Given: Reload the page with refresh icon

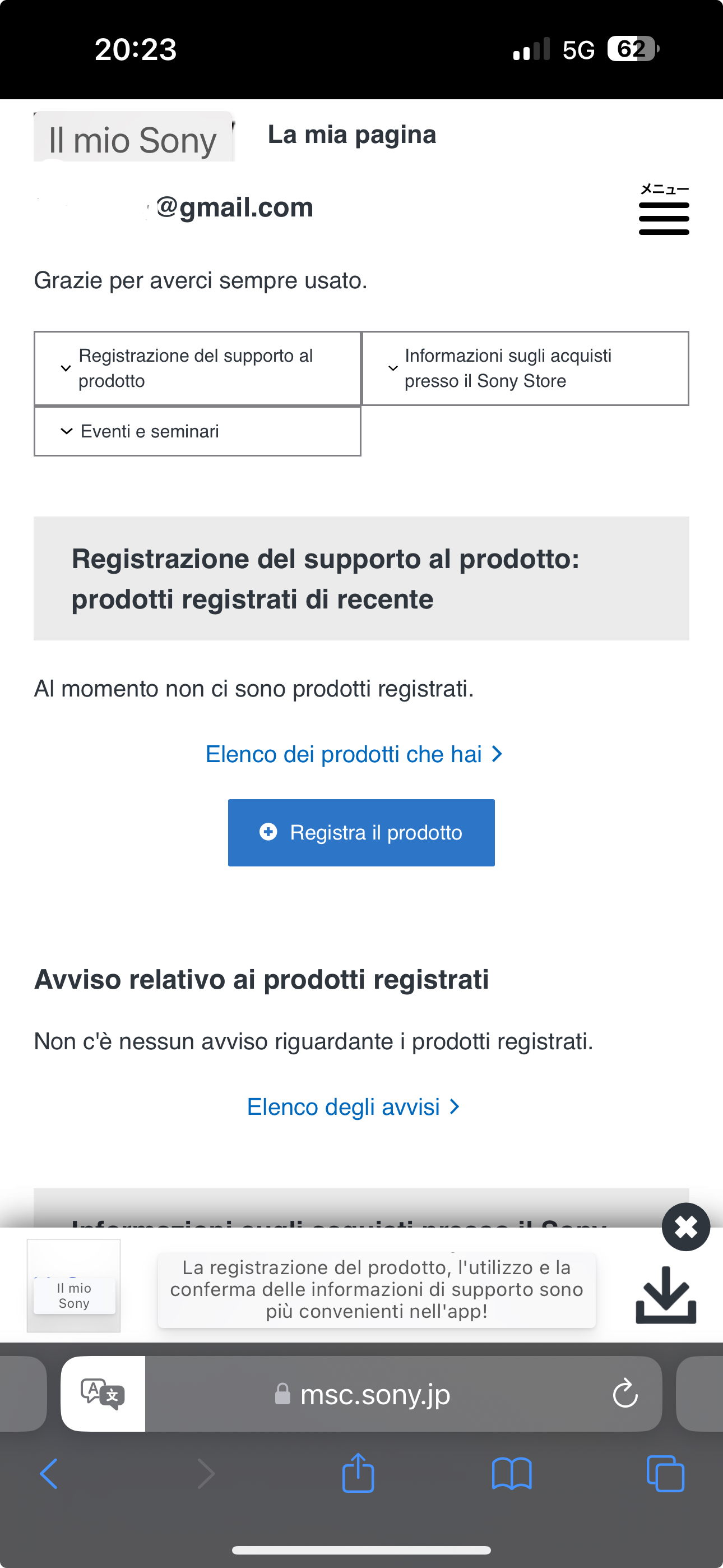Looking at the screenshot, I should tap(625, 1393).
